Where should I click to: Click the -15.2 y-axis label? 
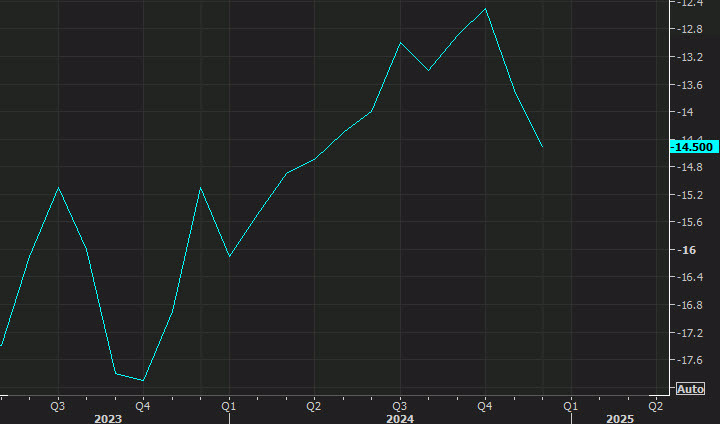click(x=690, y=195)
